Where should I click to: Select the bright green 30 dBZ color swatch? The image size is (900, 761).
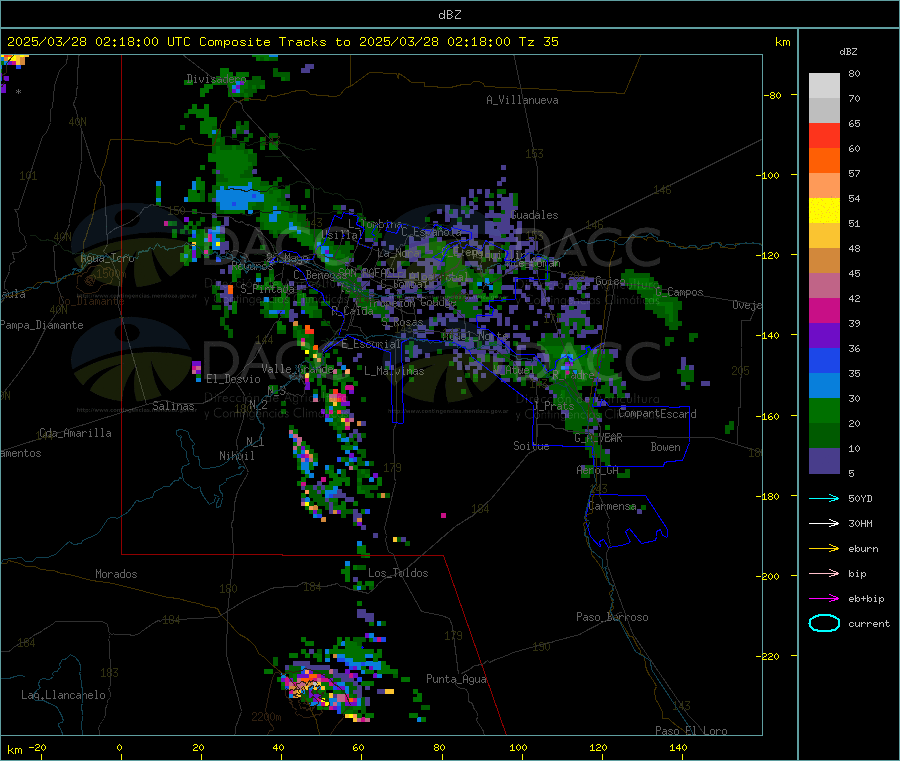(x=824, y=410)
